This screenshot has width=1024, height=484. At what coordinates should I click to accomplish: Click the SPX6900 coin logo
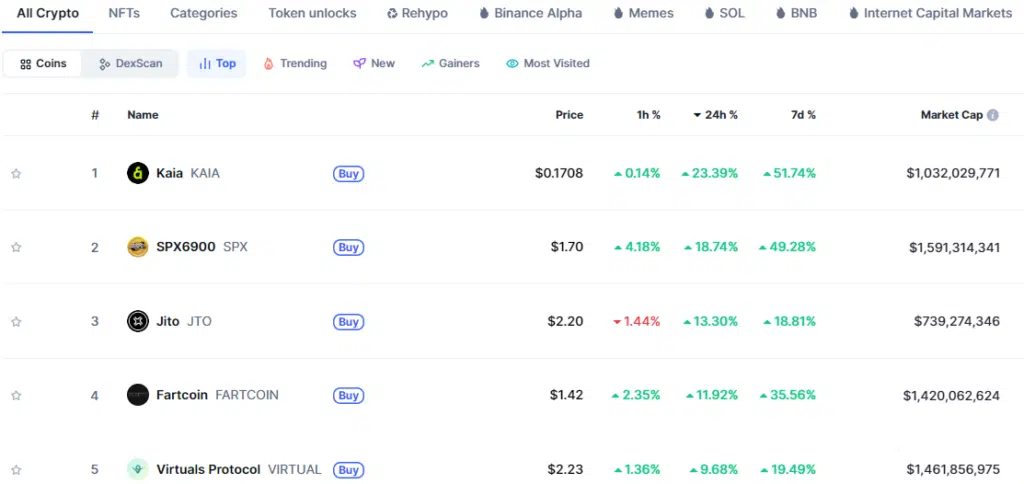pos(138,247)
